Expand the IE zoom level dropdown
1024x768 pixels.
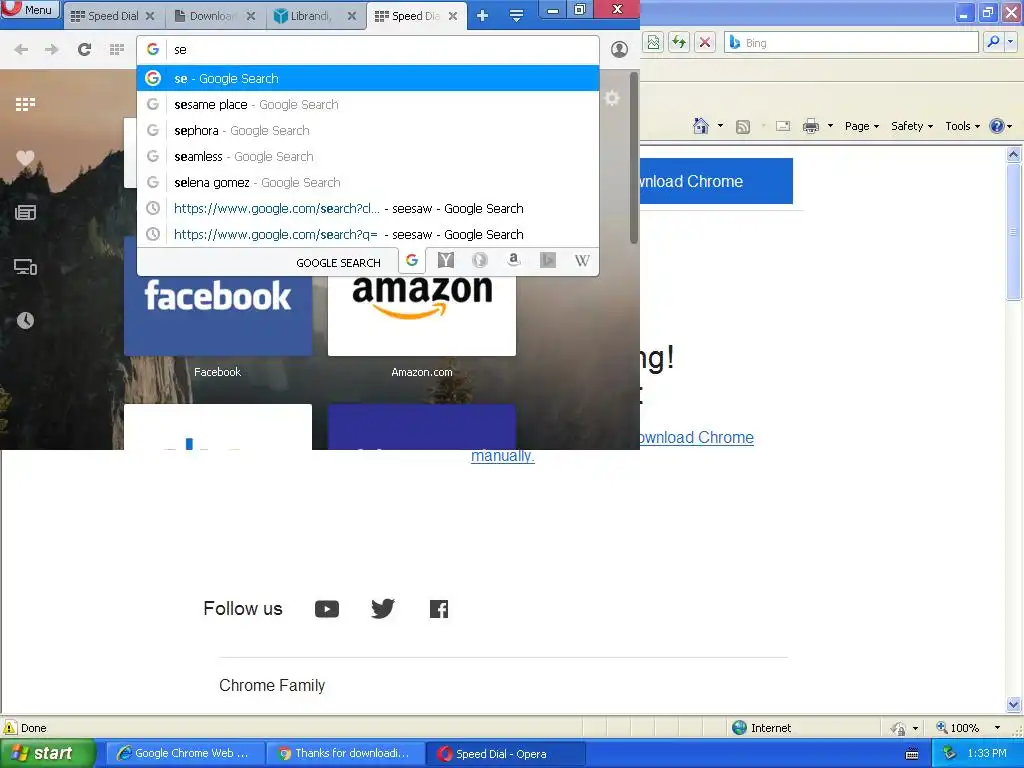[997, 728]
